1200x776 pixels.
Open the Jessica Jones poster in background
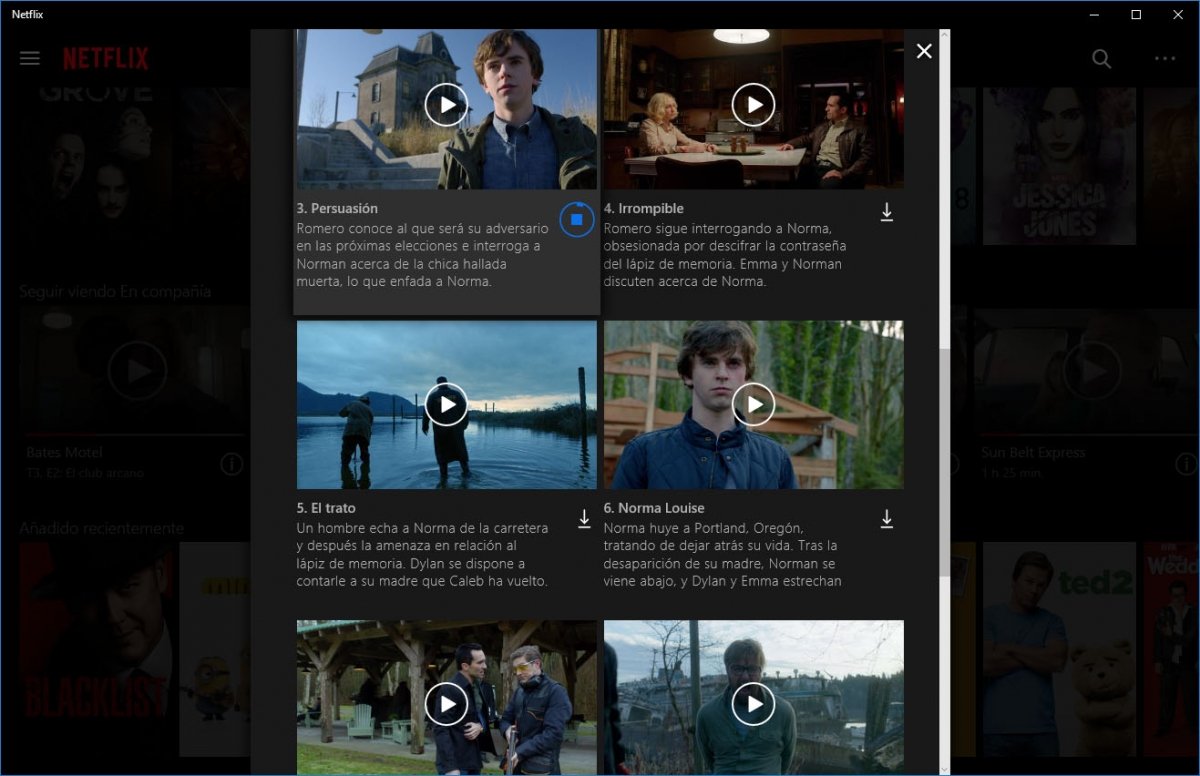1059,166
